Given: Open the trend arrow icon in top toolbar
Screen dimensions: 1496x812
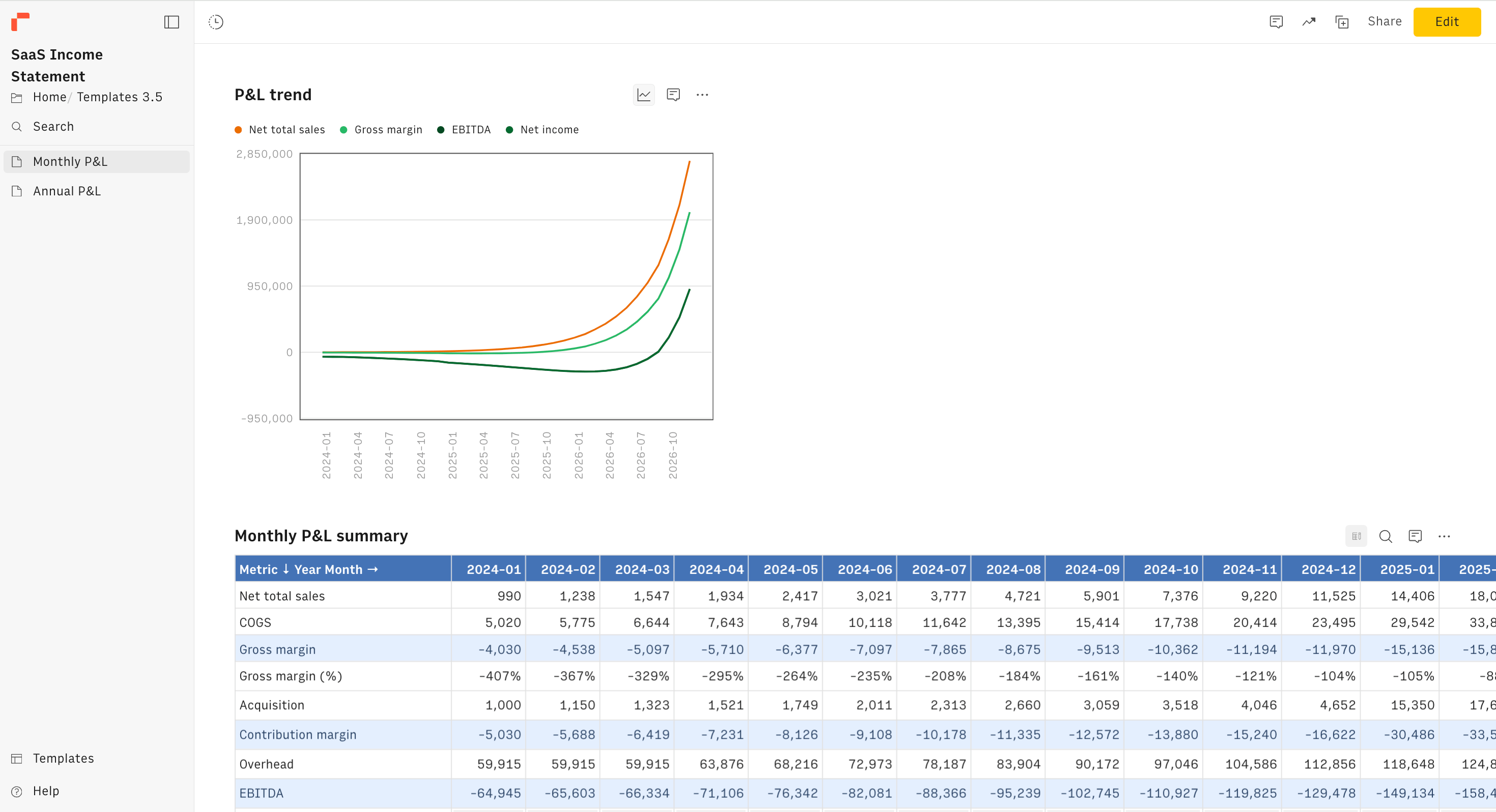Looking at the screenshot, I should pos(1308,22).
